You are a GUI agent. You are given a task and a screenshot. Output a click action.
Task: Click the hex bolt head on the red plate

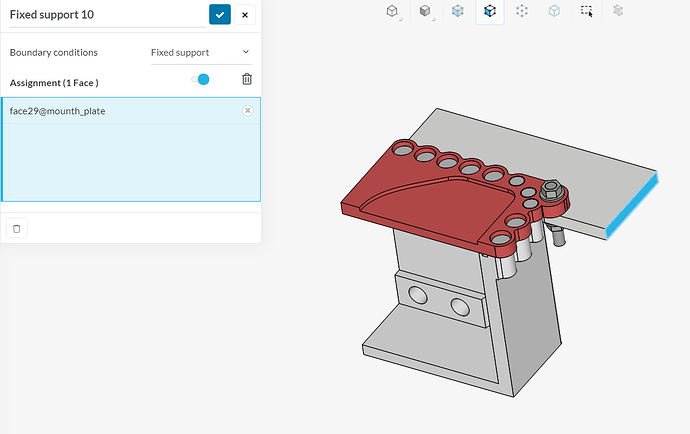coord(551,190)
